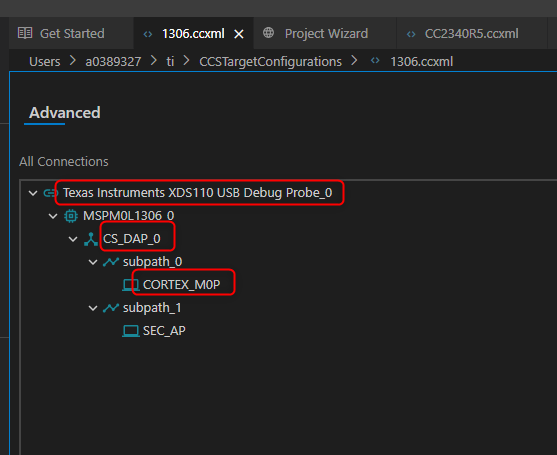Click the subpath_0 path icon
Viewport: 557px width, 455px height.
pos(110,262)
